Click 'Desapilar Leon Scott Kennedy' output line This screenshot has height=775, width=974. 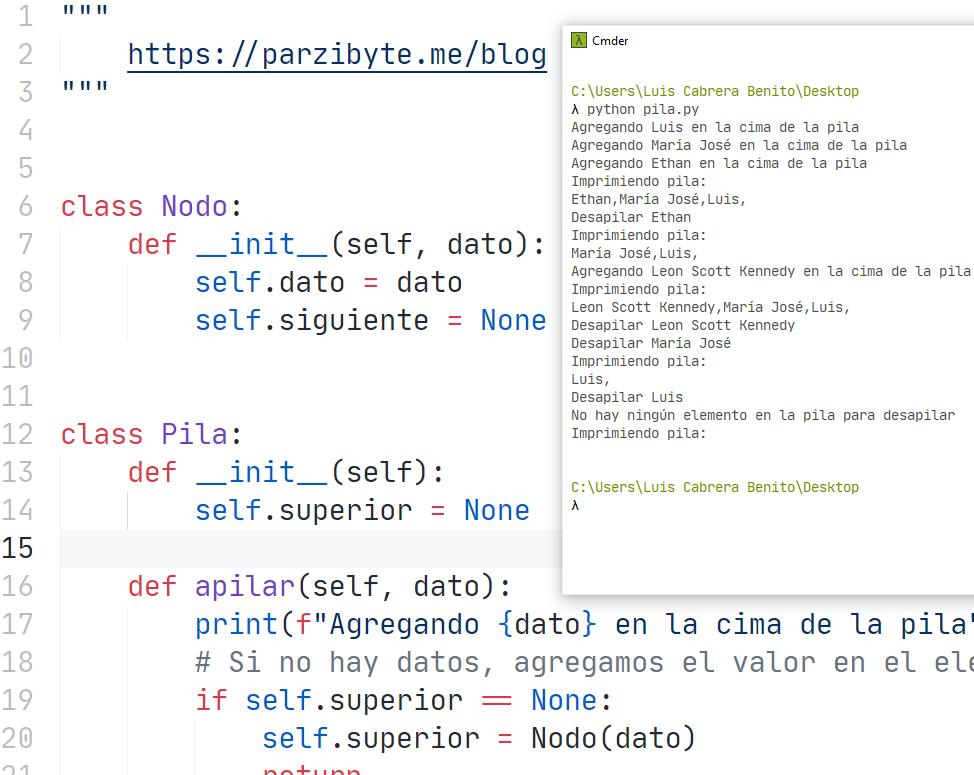point(683,325)
